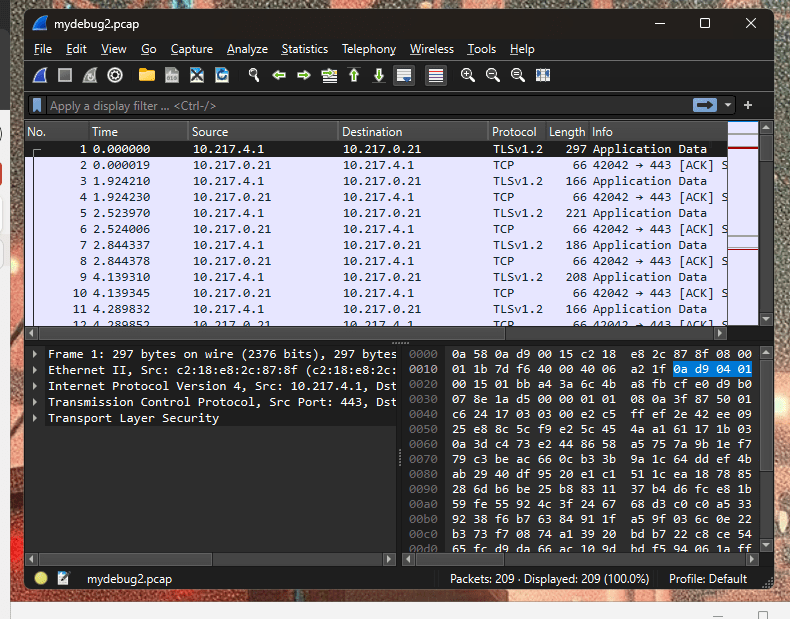This screenshot has width=790, height=619.
Task: Open the File menu
Action: tap(43, 49)
